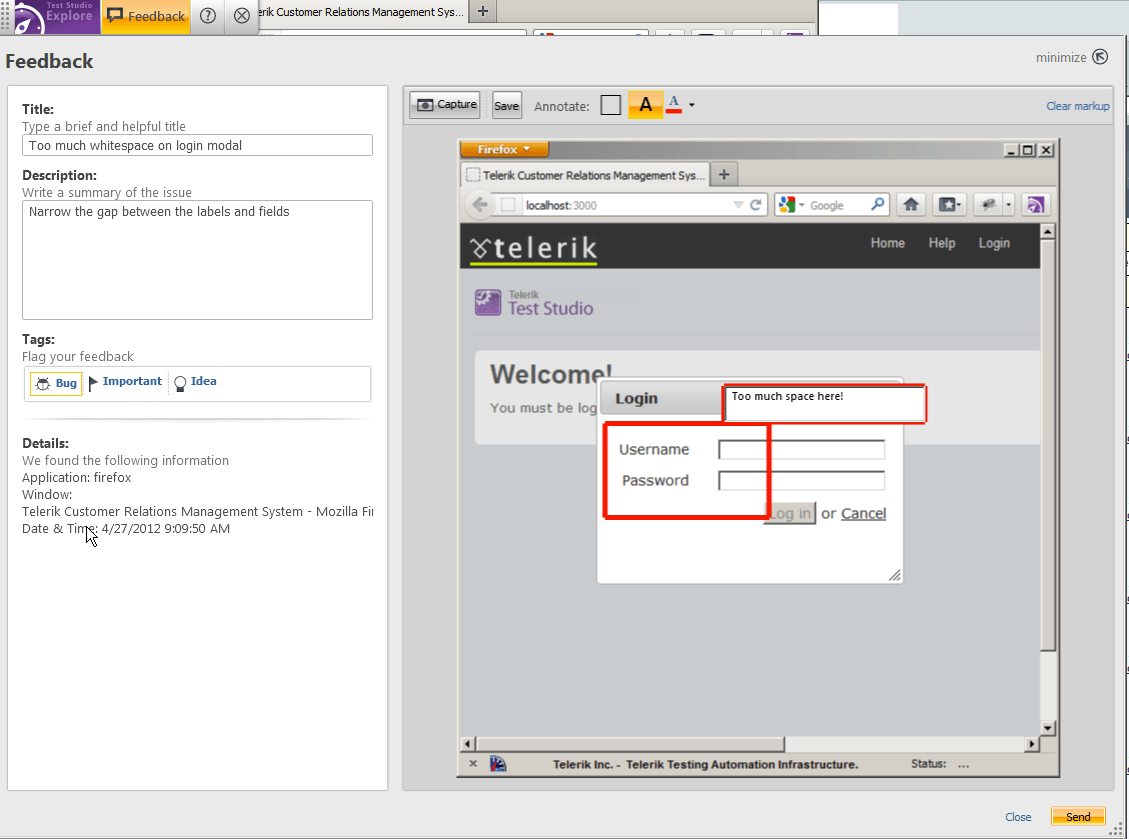
Task: Open the Firefox menu button
Action: click(x=504, y=149)
